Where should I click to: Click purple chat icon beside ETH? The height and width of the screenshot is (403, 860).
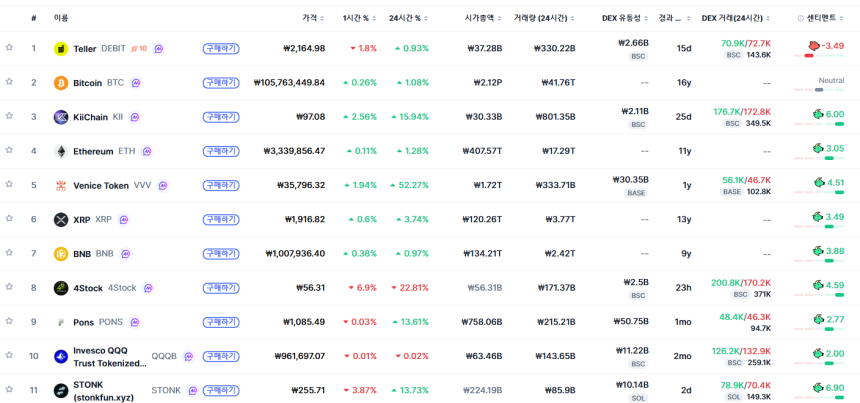click(x=147, y=151)
